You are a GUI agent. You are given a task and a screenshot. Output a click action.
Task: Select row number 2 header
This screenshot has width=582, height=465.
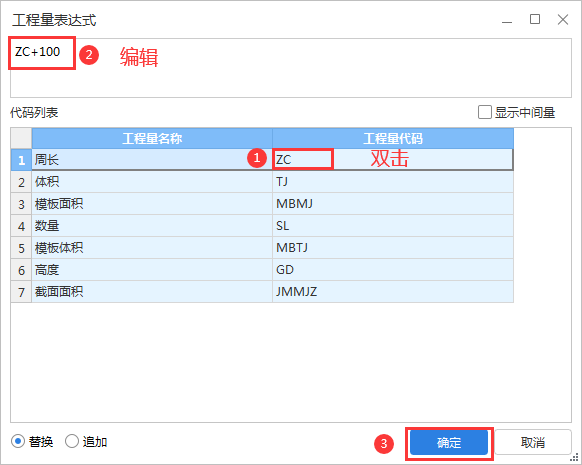tap(21, 182)
